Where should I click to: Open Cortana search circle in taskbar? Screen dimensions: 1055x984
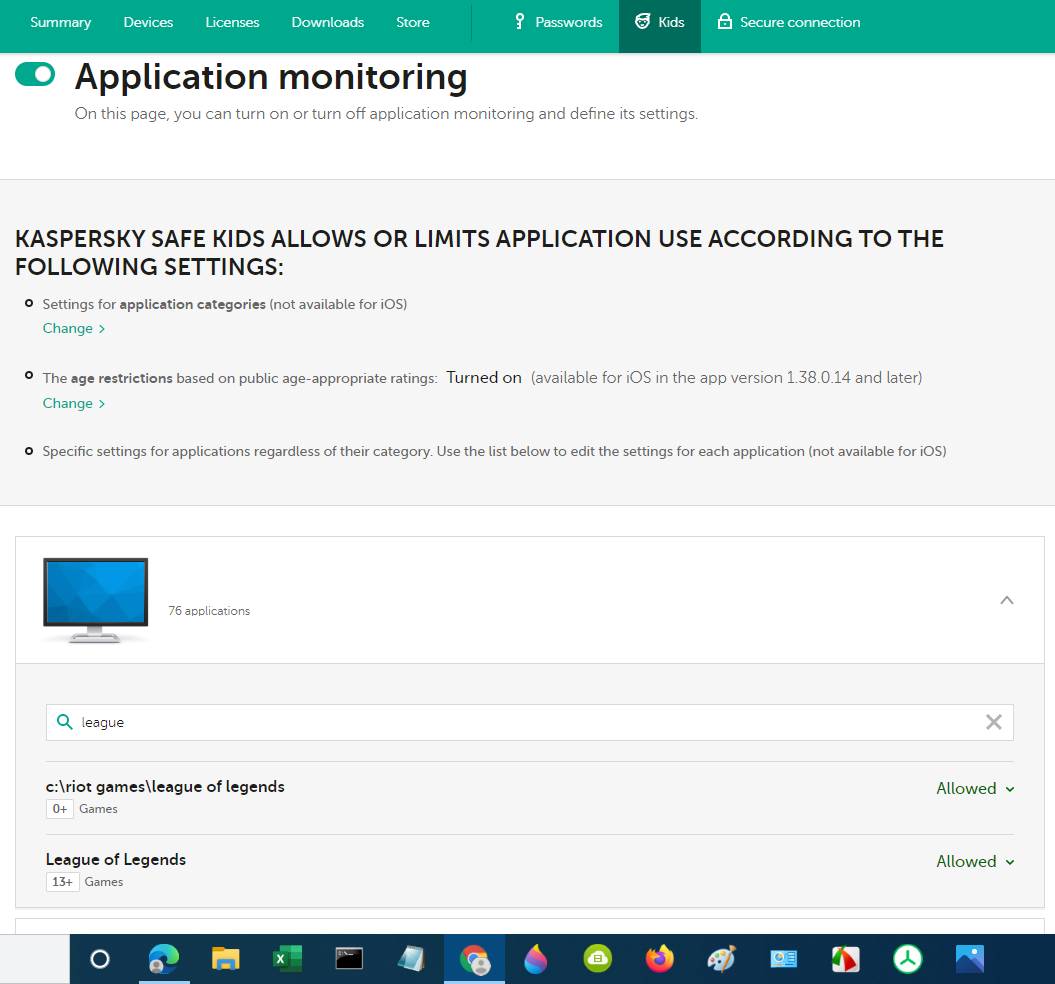pos(100,959)
